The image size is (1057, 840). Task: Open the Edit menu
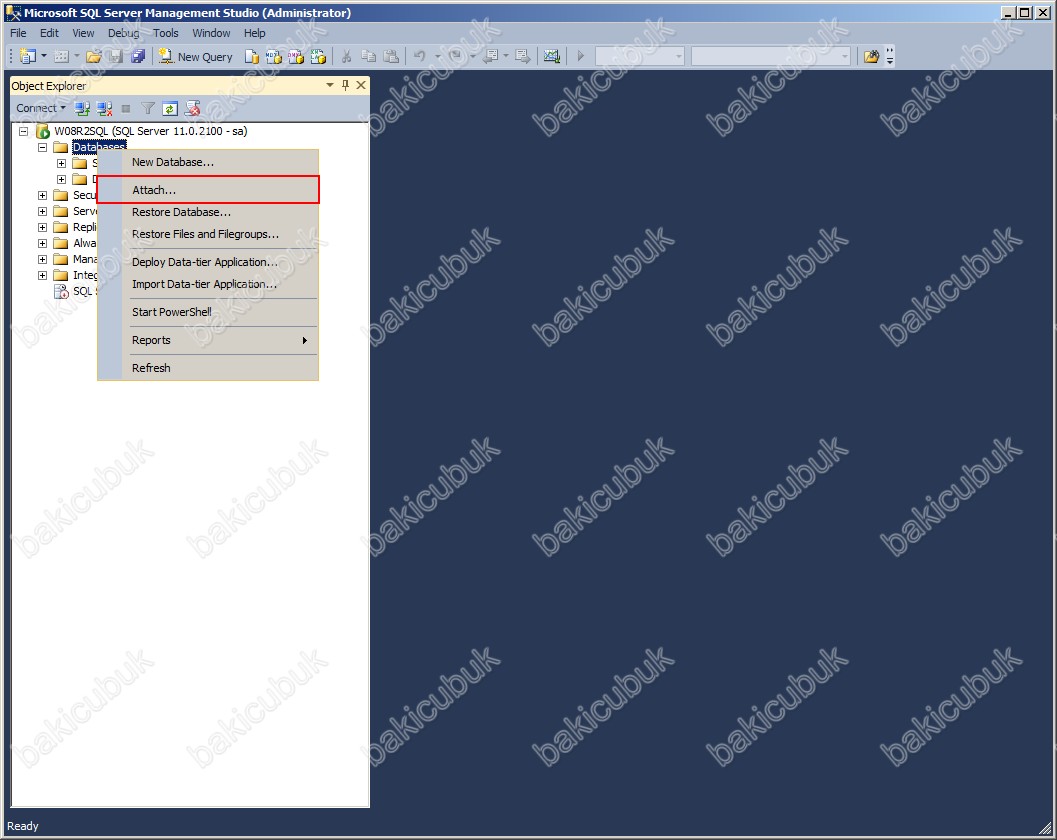pyautogui.click(x=49, y=33)
